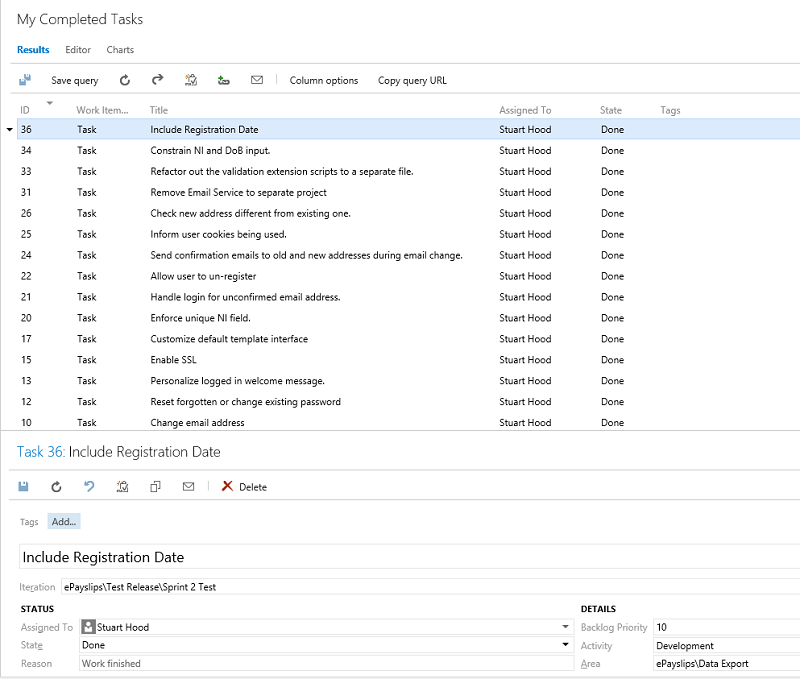Click the new linked work item clipboard icon in query toolbar
Image resolution: width=800 pixels, height=679 pixels.
(191, 80)
